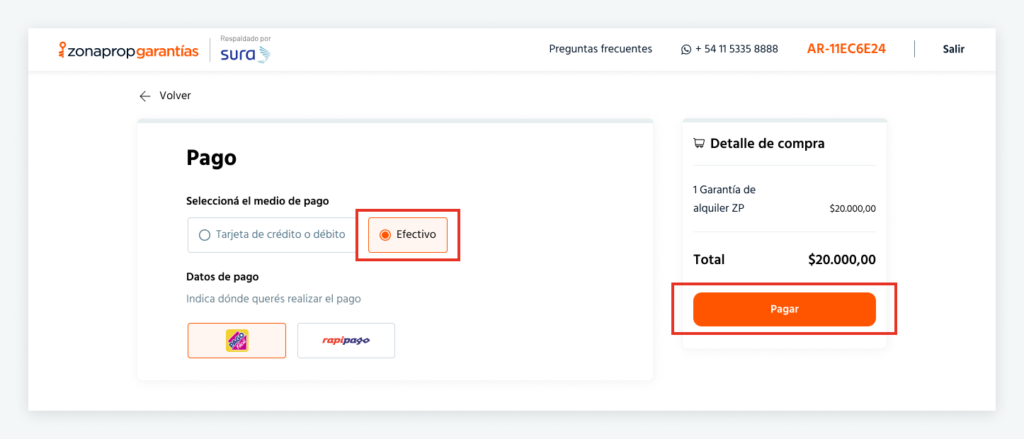Viewport: 1024px width, 439px height.
Task: Select the Pago Fácil payment option
Action: pos(236,340)
